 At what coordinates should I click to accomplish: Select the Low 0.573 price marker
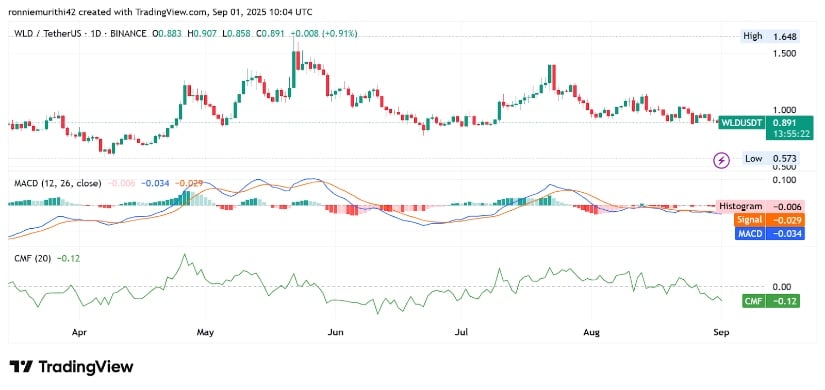[x=770, y=158]
